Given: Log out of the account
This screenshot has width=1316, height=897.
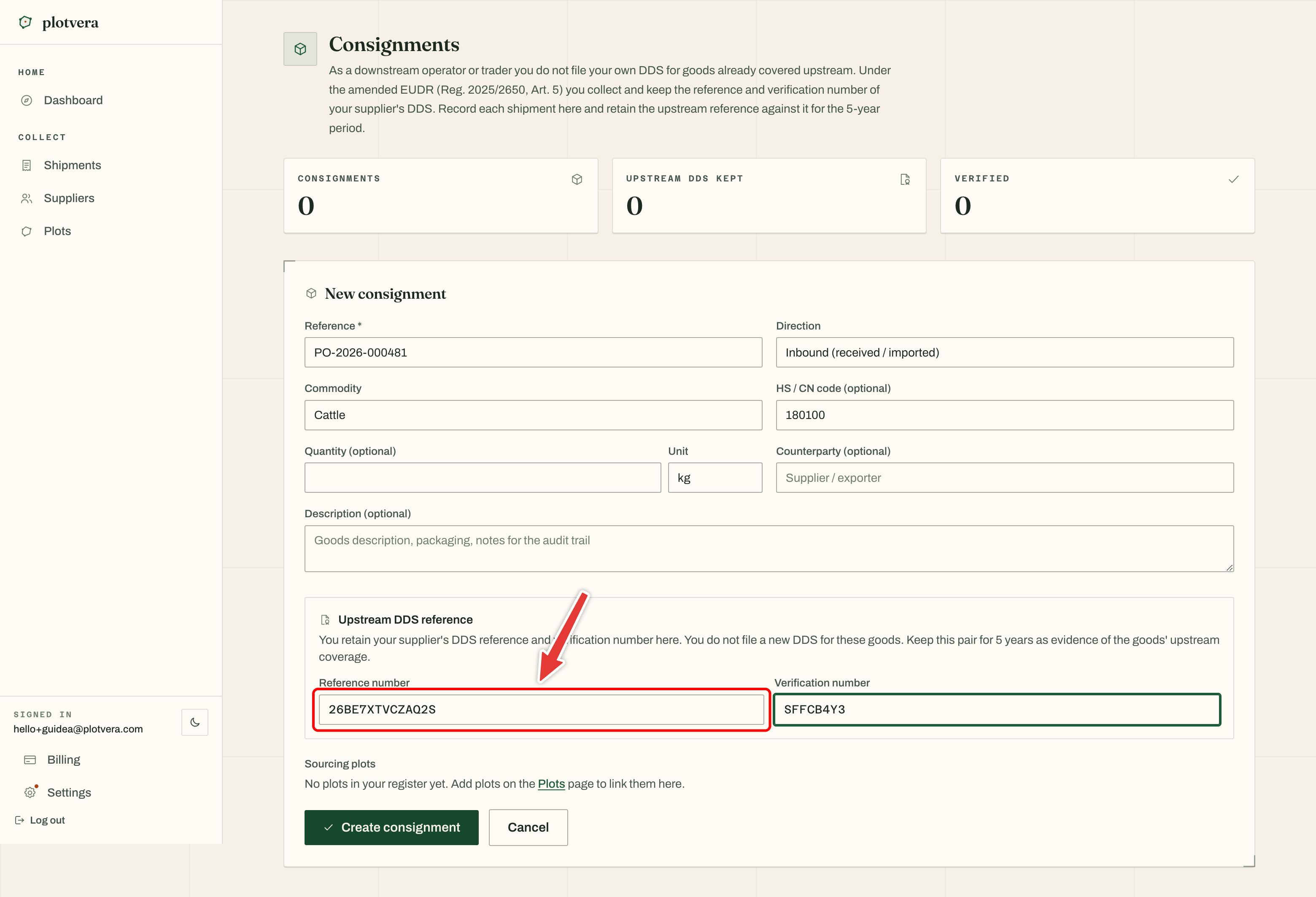Looking at the screenshot, I should [x=40, y=820].
